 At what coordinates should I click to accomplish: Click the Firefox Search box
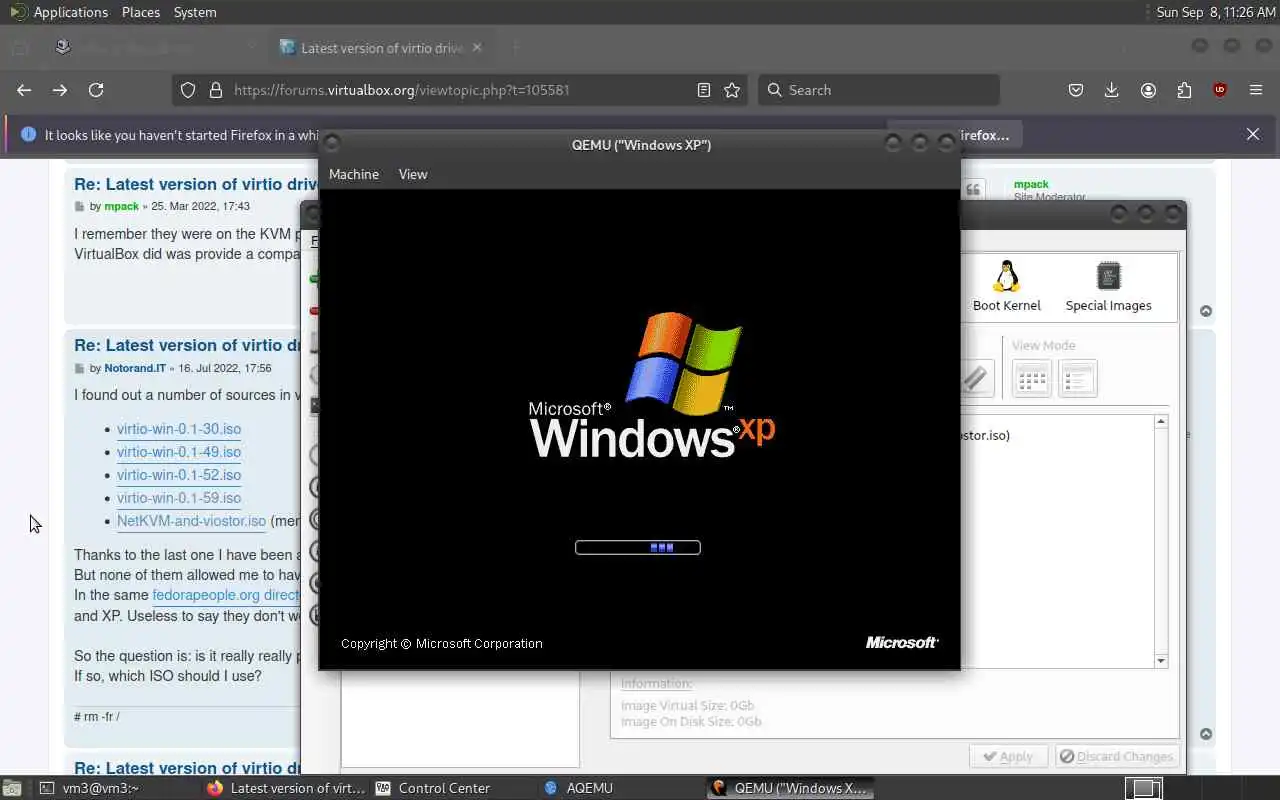tap(879, 90)
